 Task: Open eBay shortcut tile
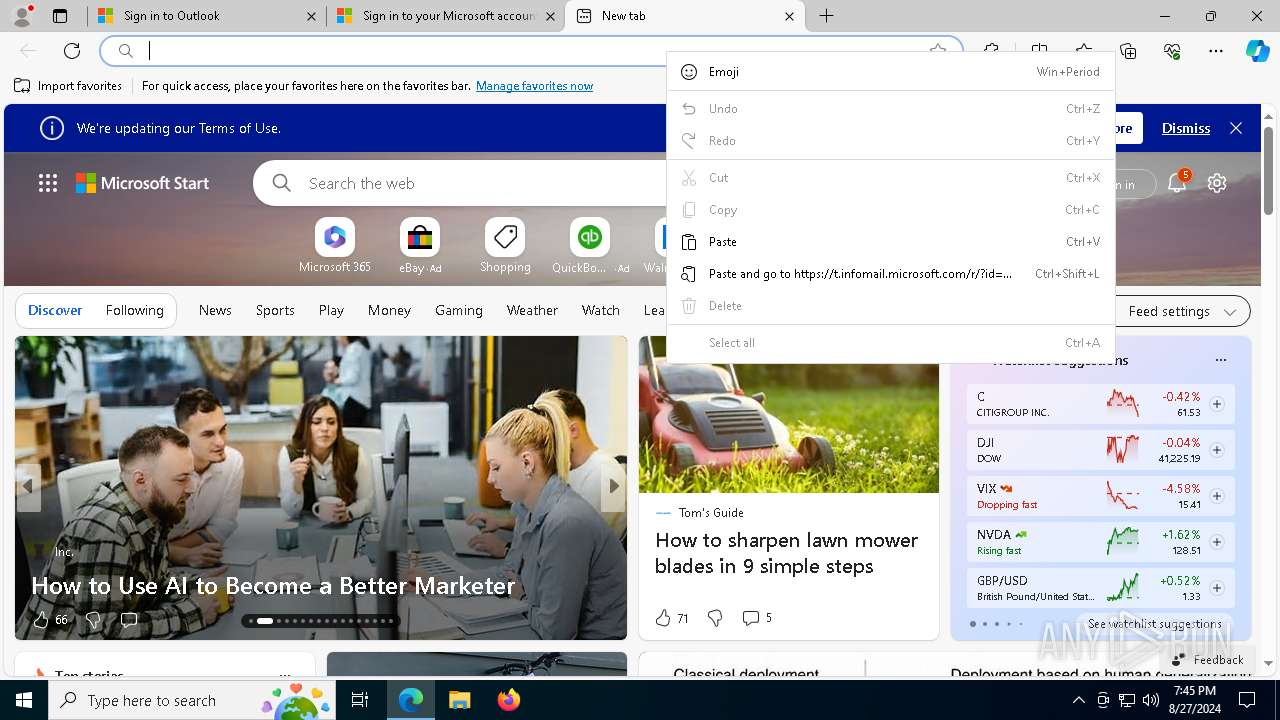pos(420,247)
